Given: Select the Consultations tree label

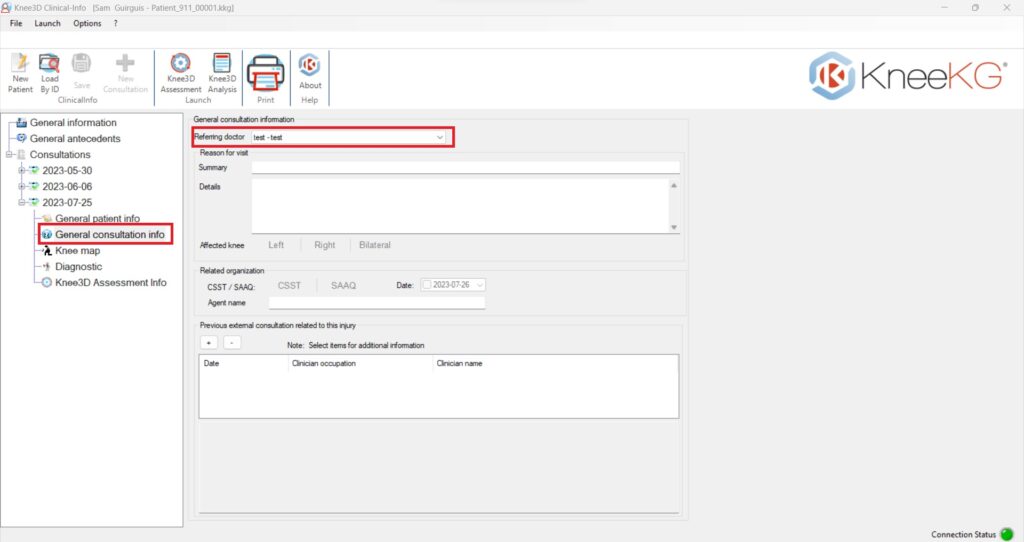Looking at the screenshot, I should click(60, 155).
